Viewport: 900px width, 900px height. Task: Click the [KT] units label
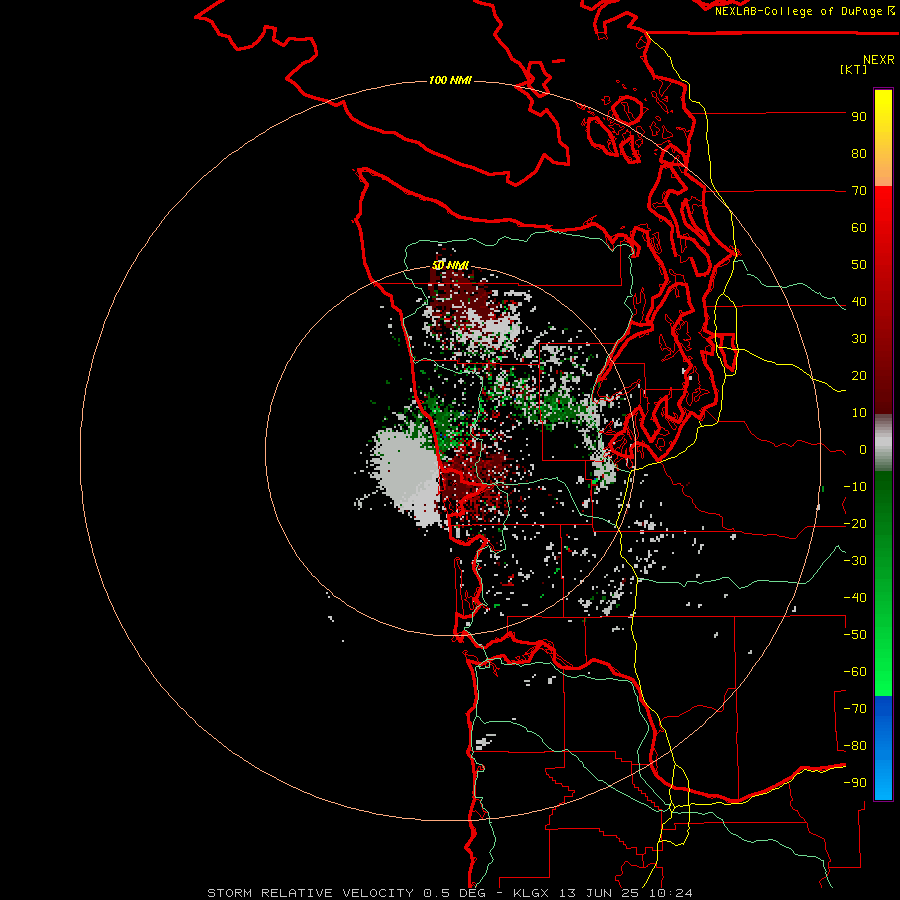coord(854,69)
